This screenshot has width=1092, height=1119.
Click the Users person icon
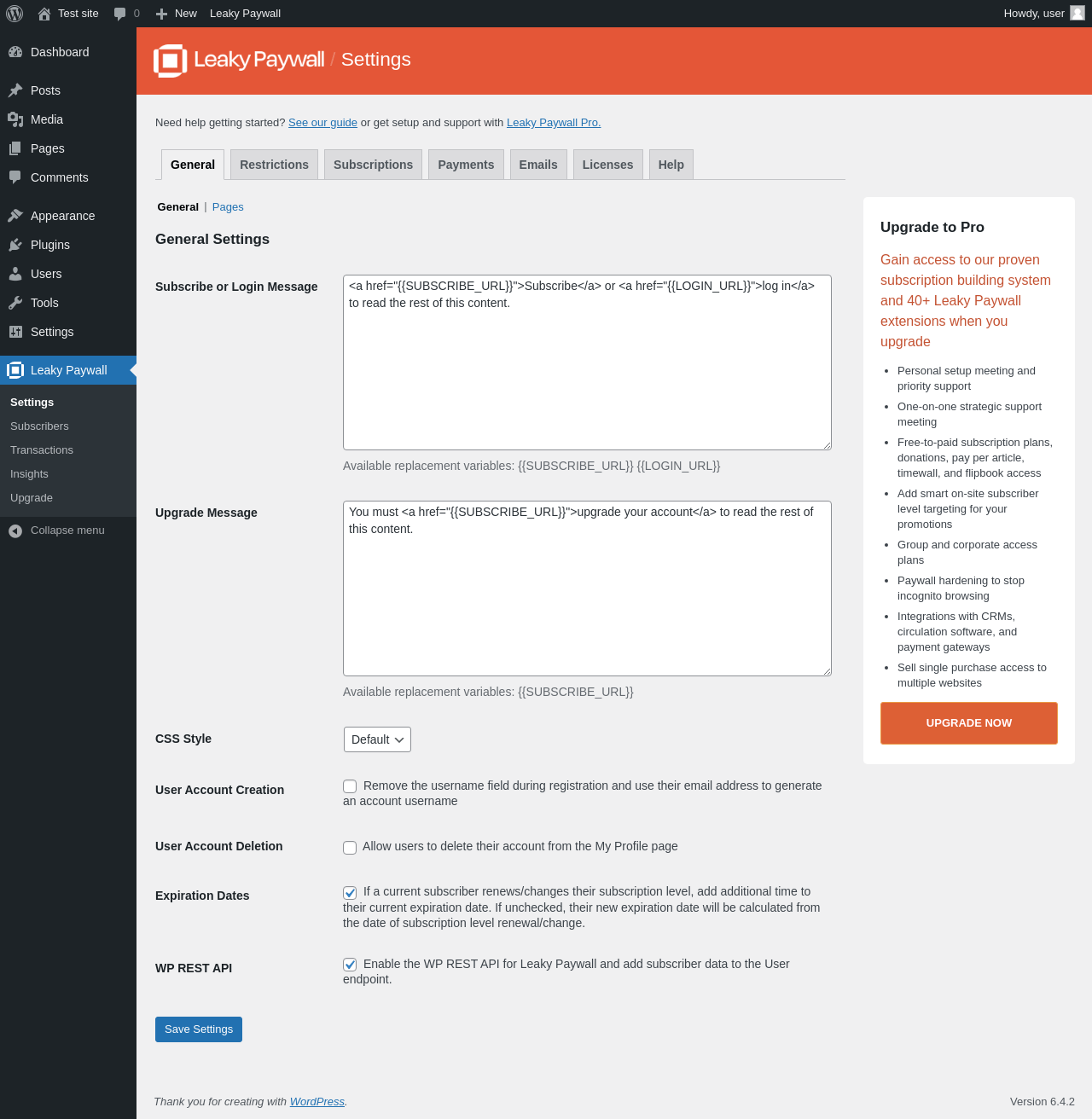(15, 274)
